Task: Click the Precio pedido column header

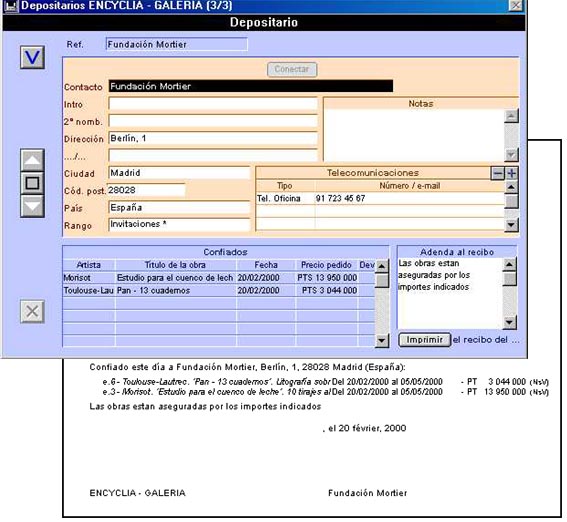Action: pyautogui.click(x=326, y=265)
